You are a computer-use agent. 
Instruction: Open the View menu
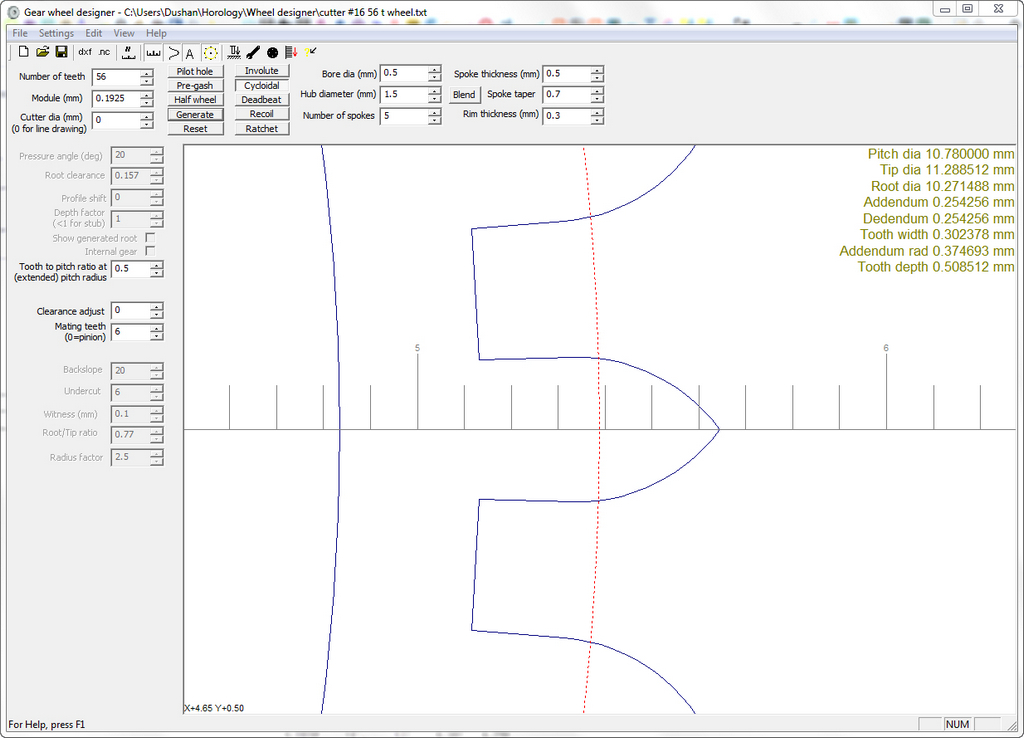pos(124,33)
